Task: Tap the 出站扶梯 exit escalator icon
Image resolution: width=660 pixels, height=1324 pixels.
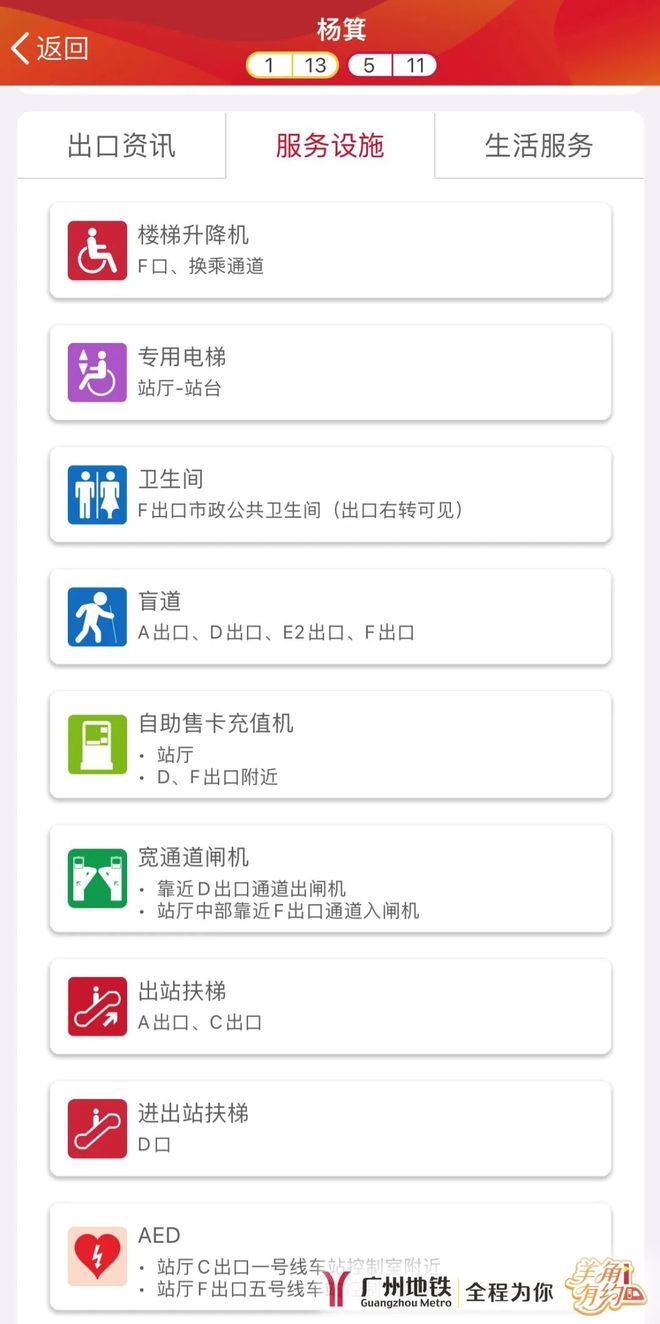Action: point(95,1005)
